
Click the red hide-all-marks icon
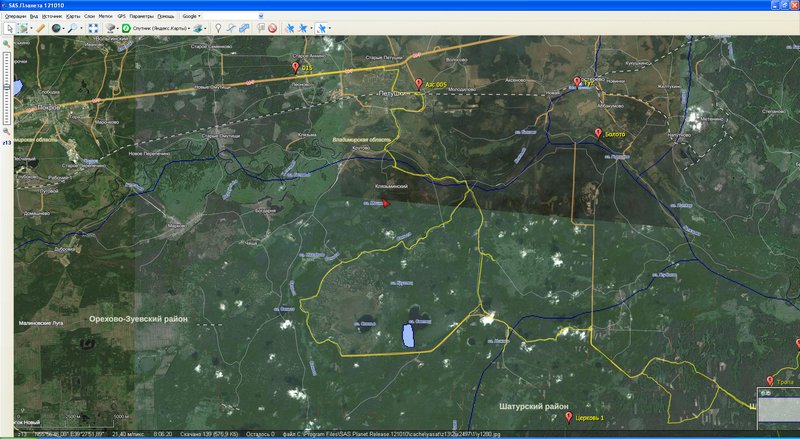click(272, 28)
